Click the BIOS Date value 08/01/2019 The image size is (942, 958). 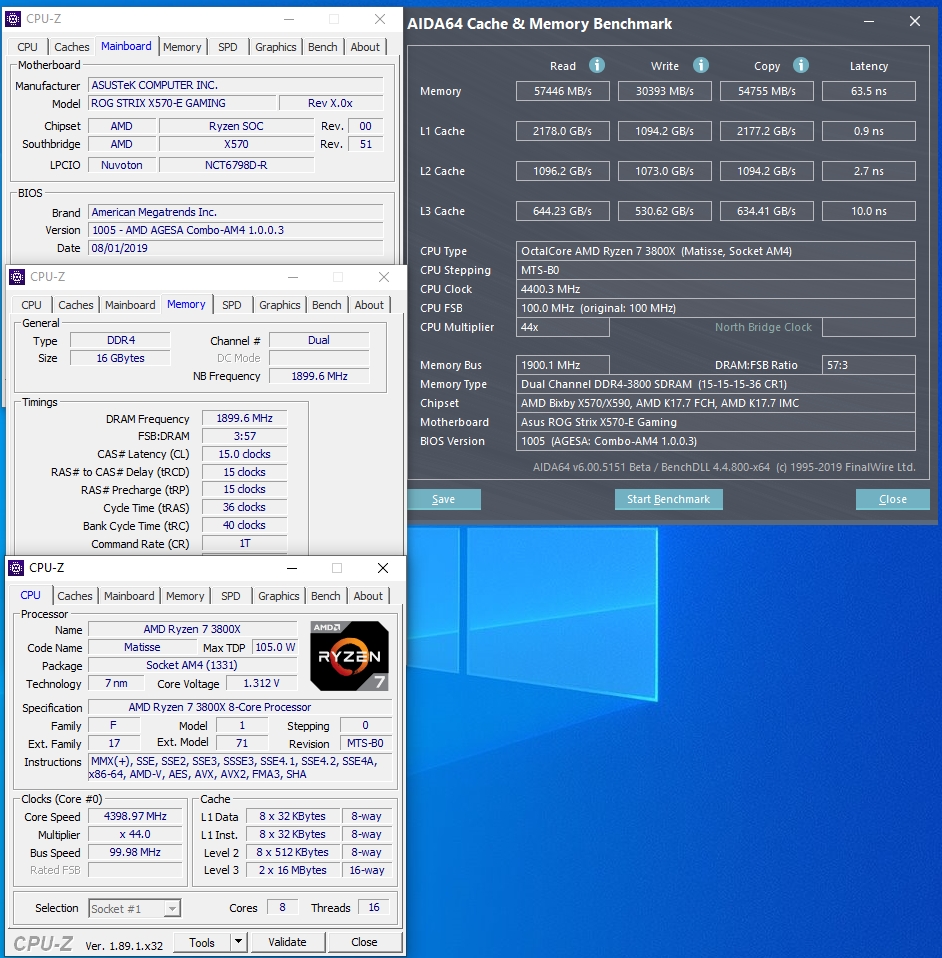coord(236,248)
